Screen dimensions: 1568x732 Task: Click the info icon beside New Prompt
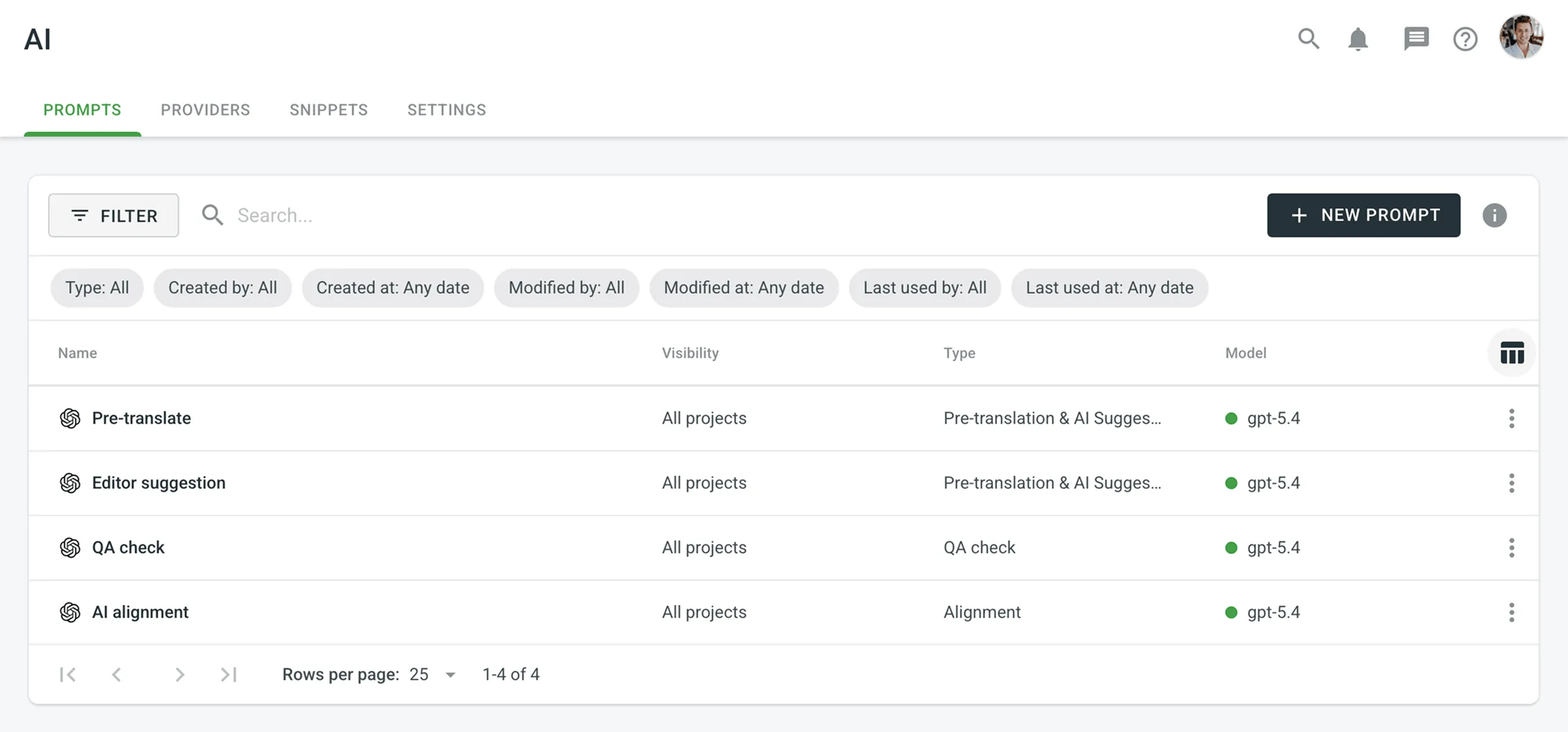click(1494, 215)
